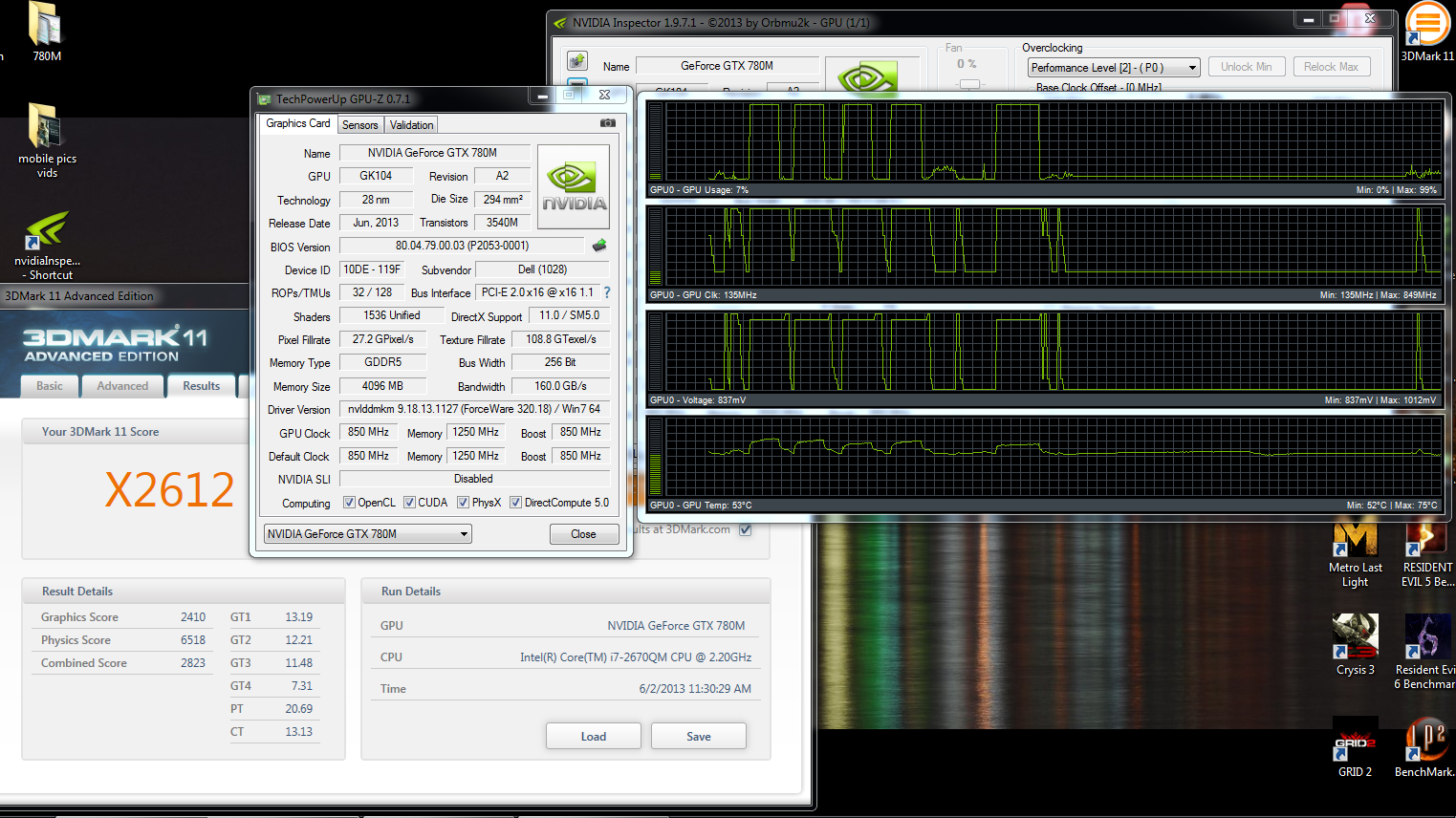Click the GPU Usage level bar in the monitor
Image resolution: width=1456 pixels, height=818 pixels.
(655, 140)
